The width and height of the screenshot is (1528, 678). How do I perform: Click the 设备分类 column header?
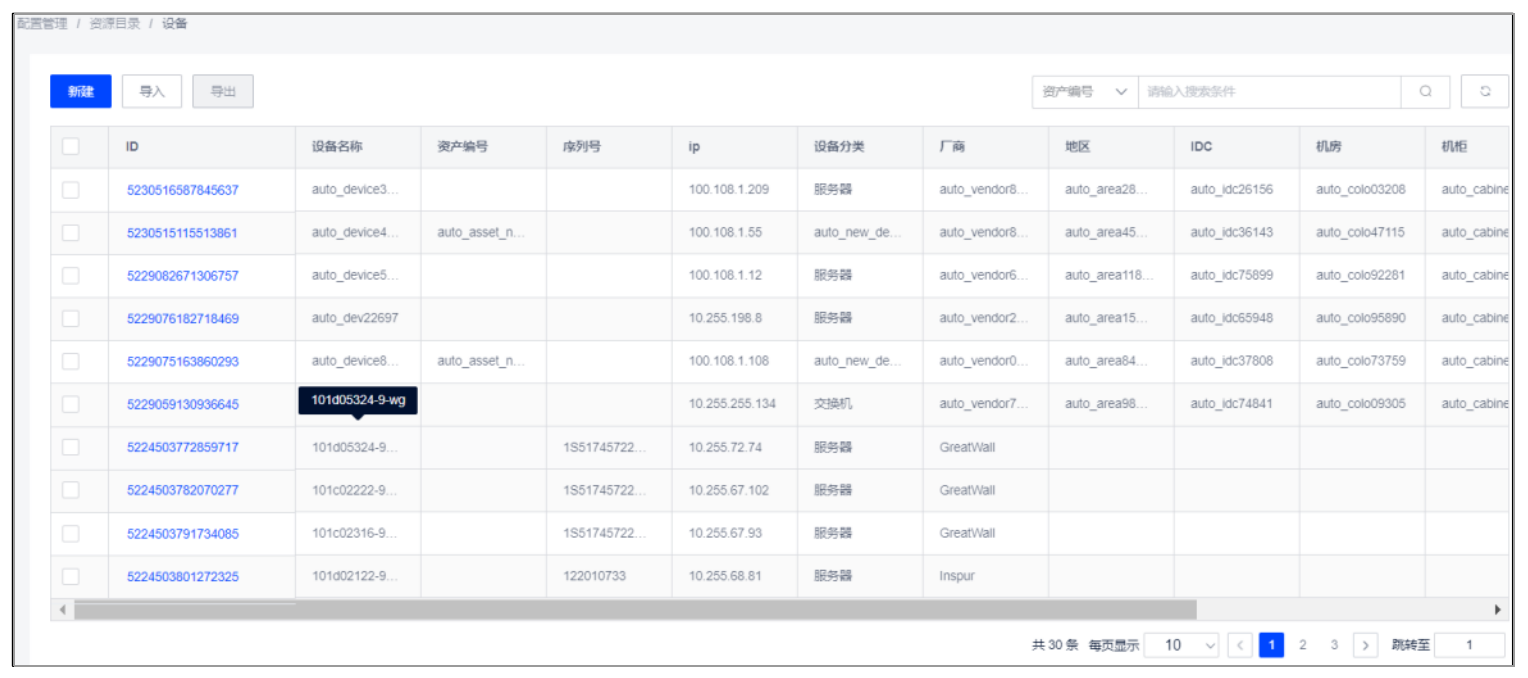tap(860, 147)
